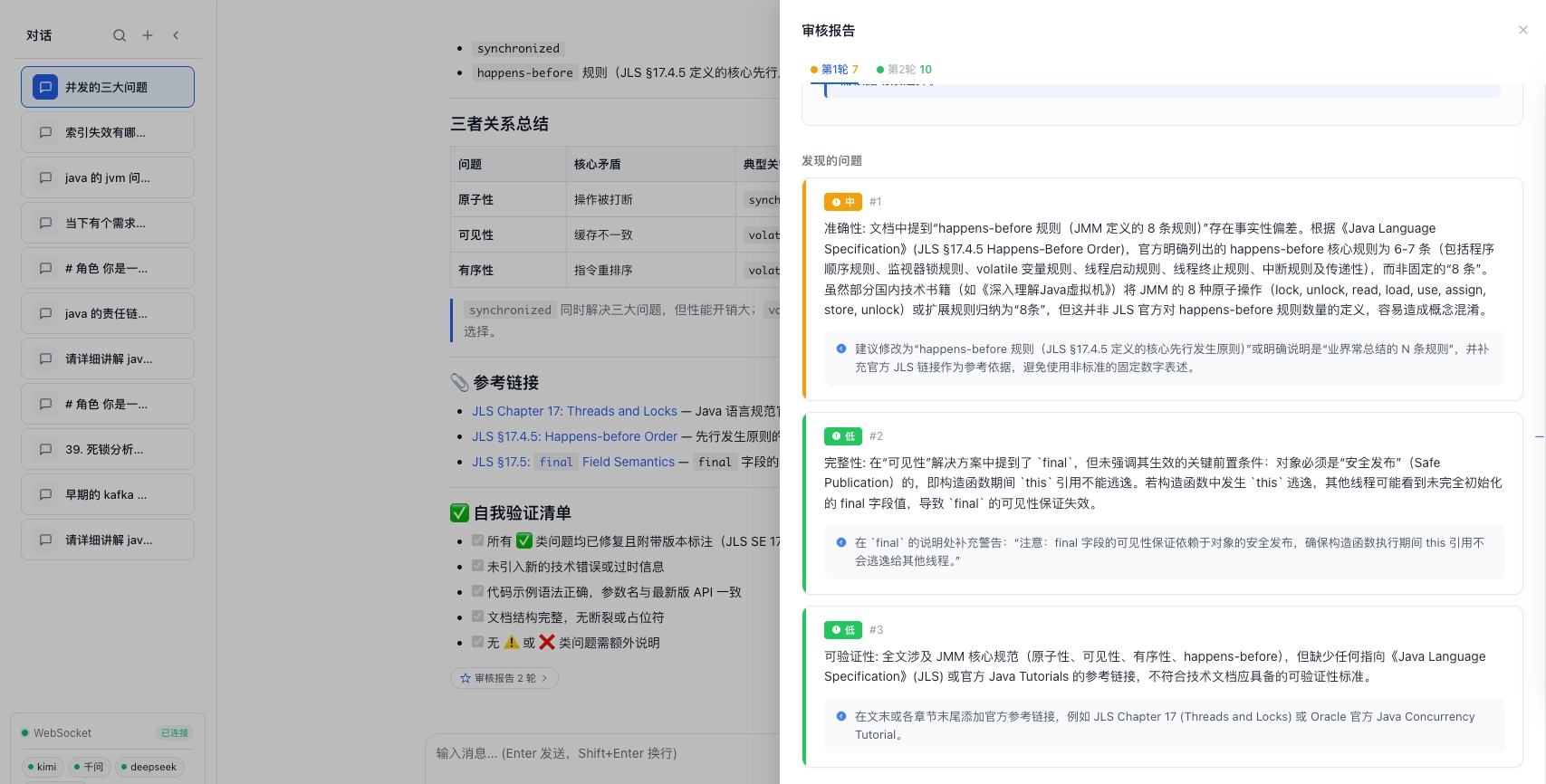The height and width of the screenshot is (784, 1546).
Task: Click the 原子性 table cell
Action: tap(508, 199)
